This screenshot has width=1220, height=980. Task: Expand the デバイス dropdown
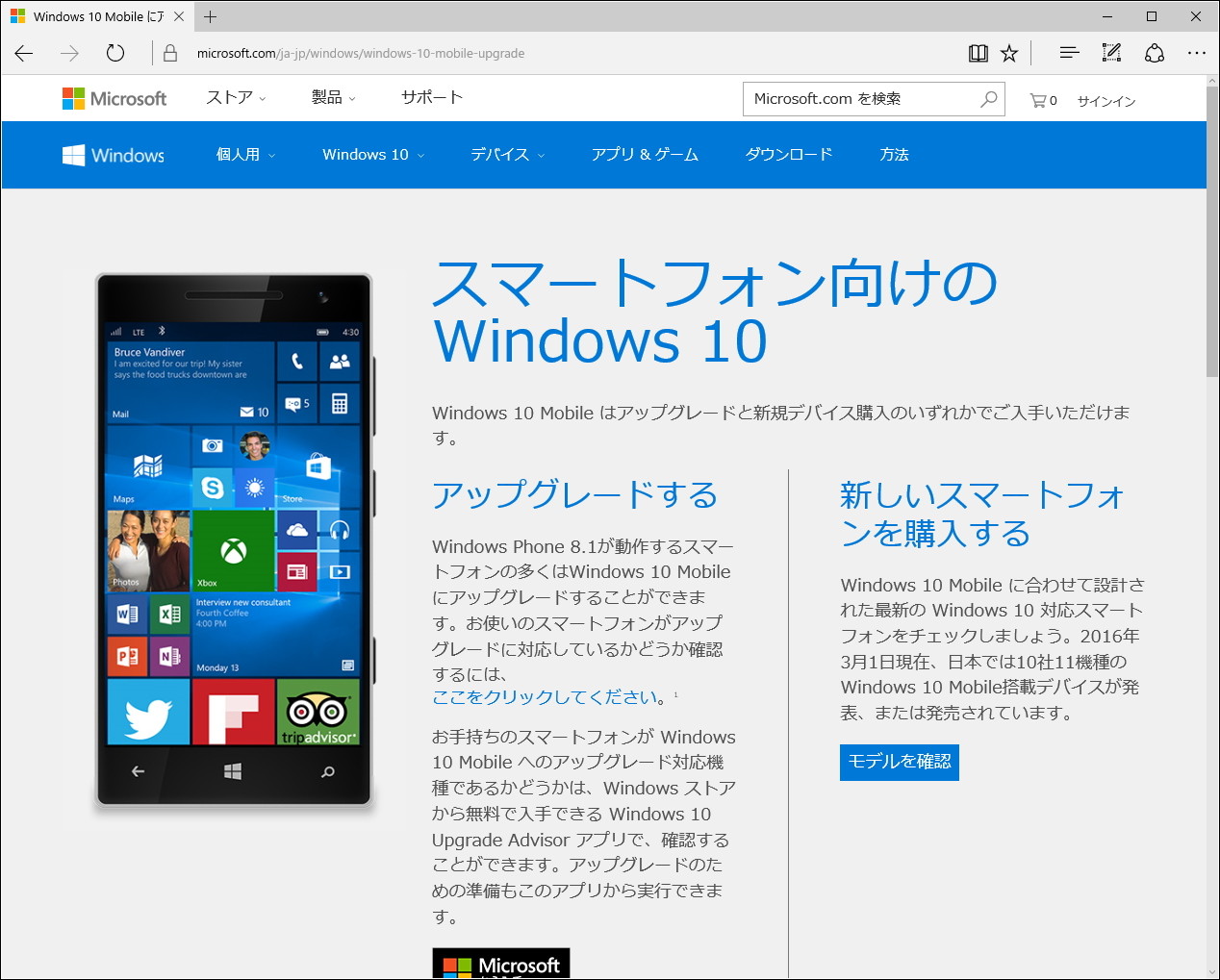click(x=507, y=154)
